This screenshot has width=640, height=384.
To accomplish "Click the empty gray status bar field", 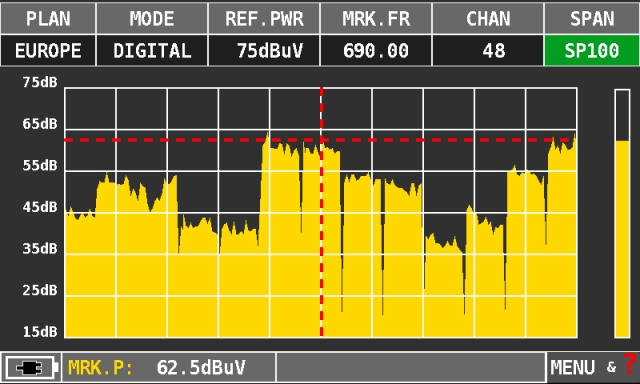I will point(411,368).
